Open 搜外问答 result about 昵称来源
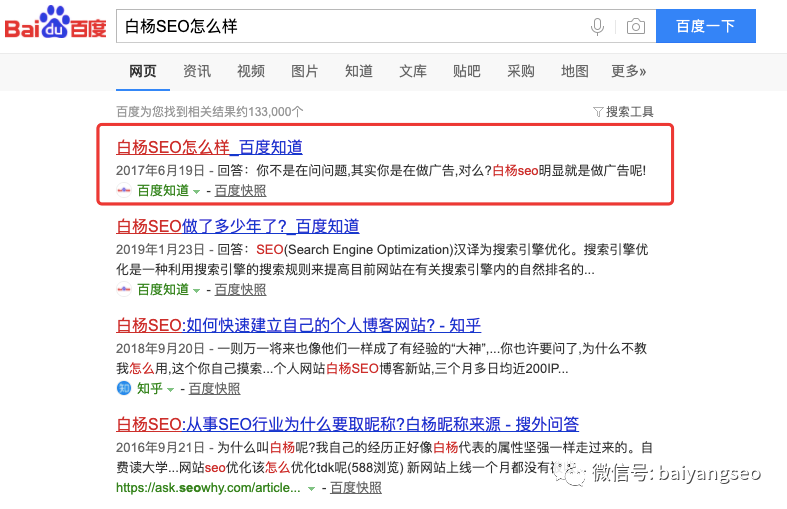 pyautogui.click(x=347, y=424)
